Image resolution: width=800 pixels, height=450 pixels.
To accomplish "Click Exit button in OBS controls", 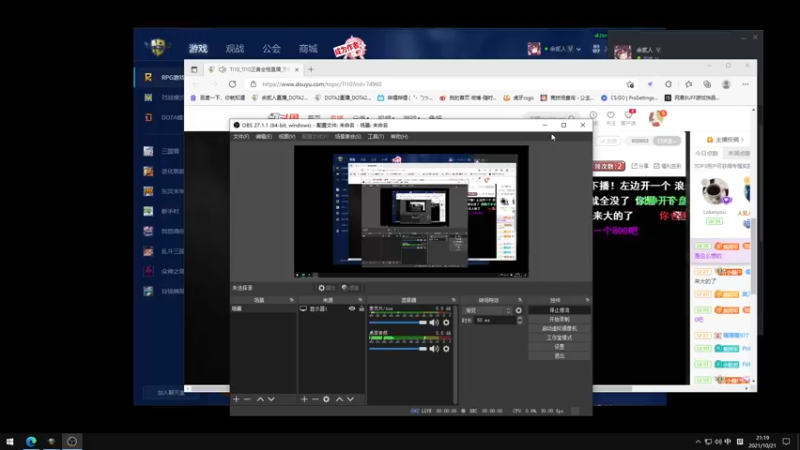I will click(x=559, y=356).
